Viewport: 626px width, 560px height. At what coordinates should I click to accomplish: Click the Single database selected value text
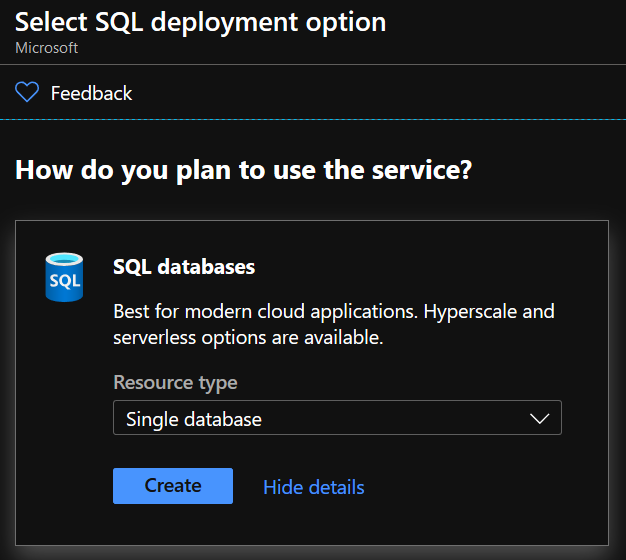(x=194, y=420)
